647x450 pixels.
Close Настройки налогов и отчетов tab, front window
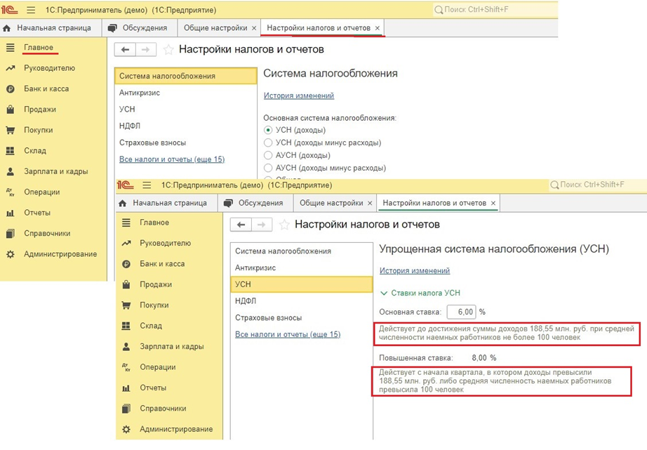coord(493,203)
